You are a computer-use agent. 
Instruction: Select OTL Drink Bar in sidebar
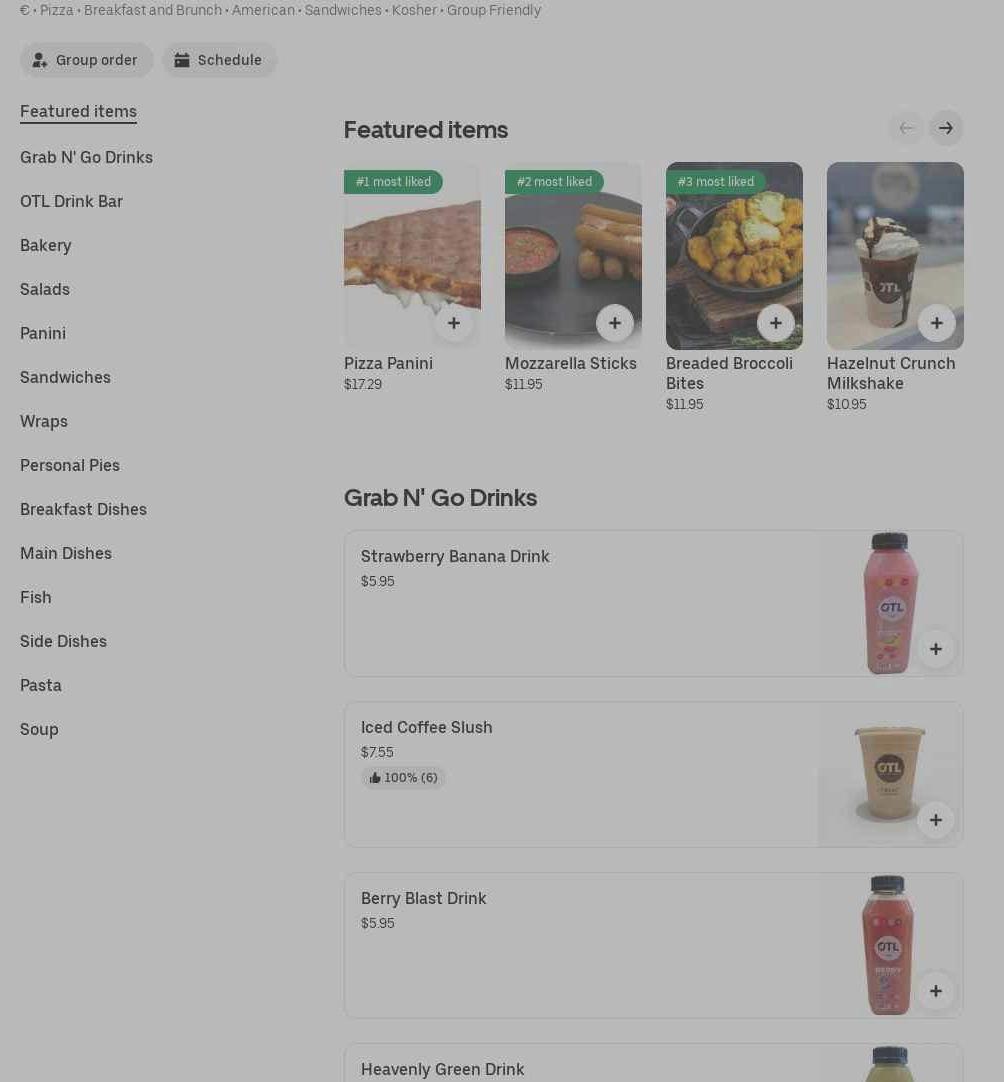(71, 201)
